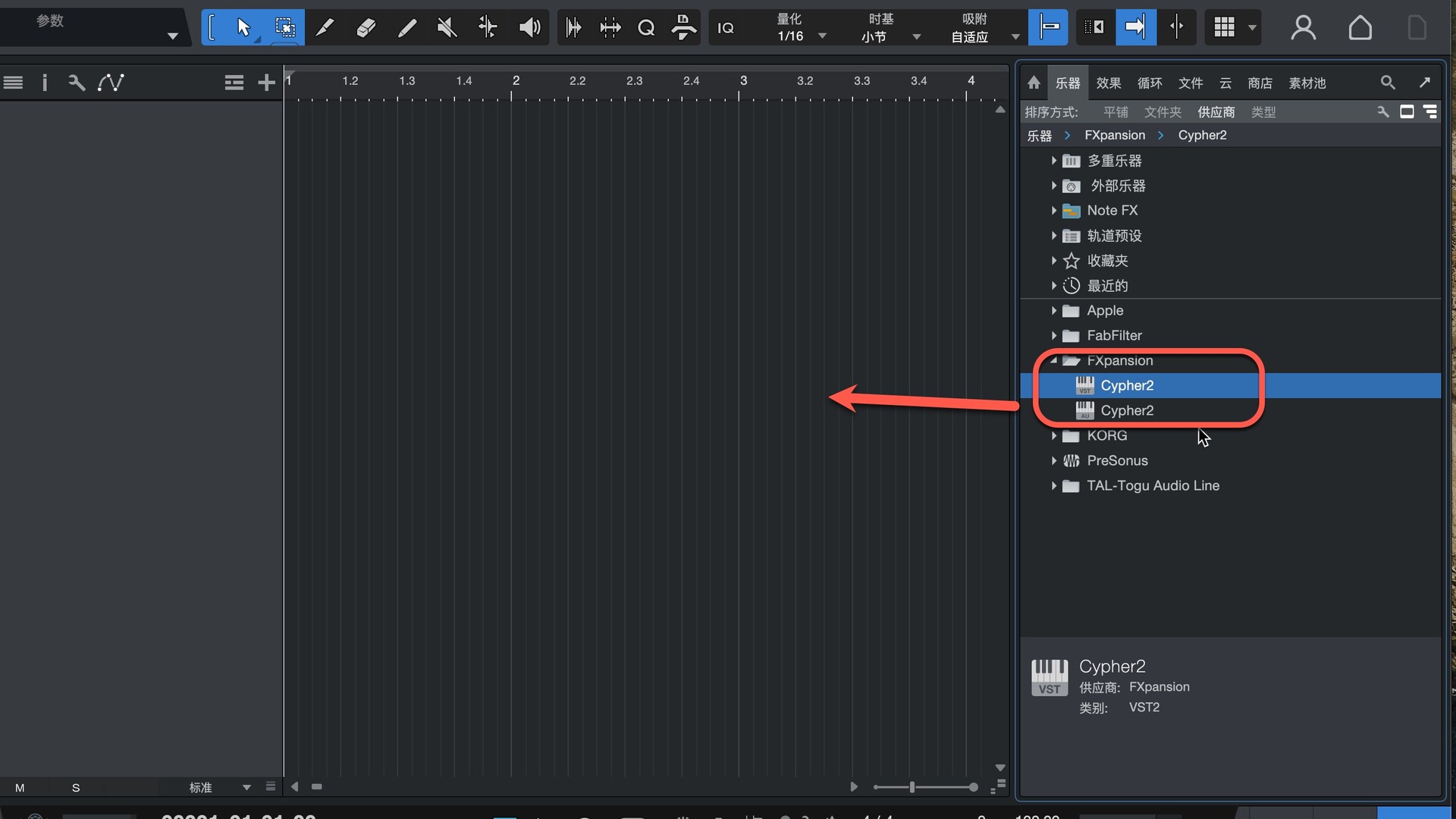Image resolution: width=1456 pixels, height=819 pixels.
Task: Expand the 收藏夹 folder
Action: [1054, 261]
